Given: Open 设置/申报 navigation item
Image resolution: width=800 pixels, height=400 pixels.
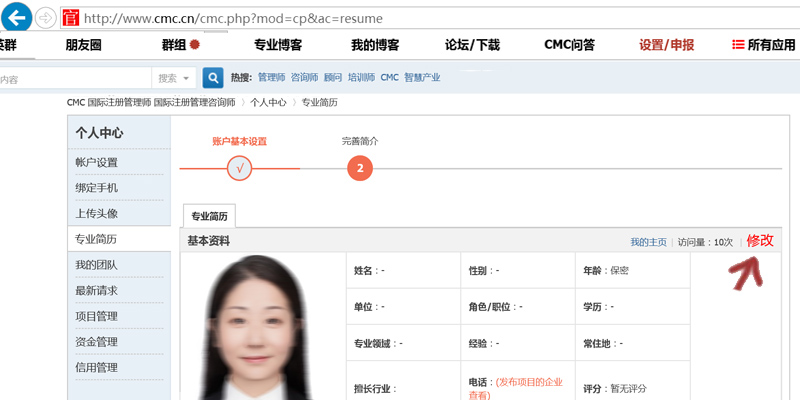Looking at the screenshot, I should pyautogui.click(x=667, y=45).
